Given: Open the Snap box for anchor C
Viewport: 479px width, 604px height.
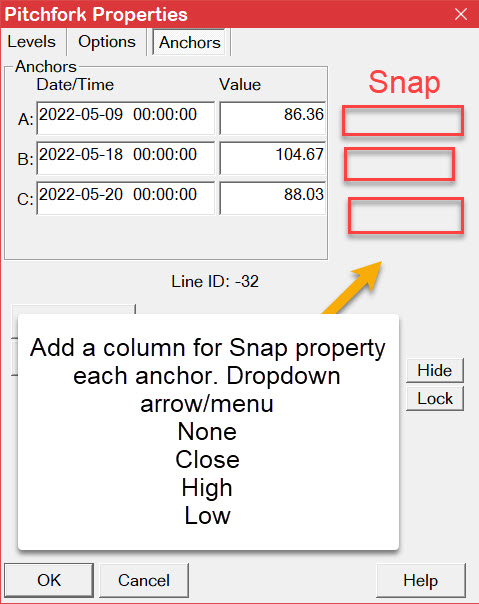Looking at the screenshot, I should coord(406,216).
